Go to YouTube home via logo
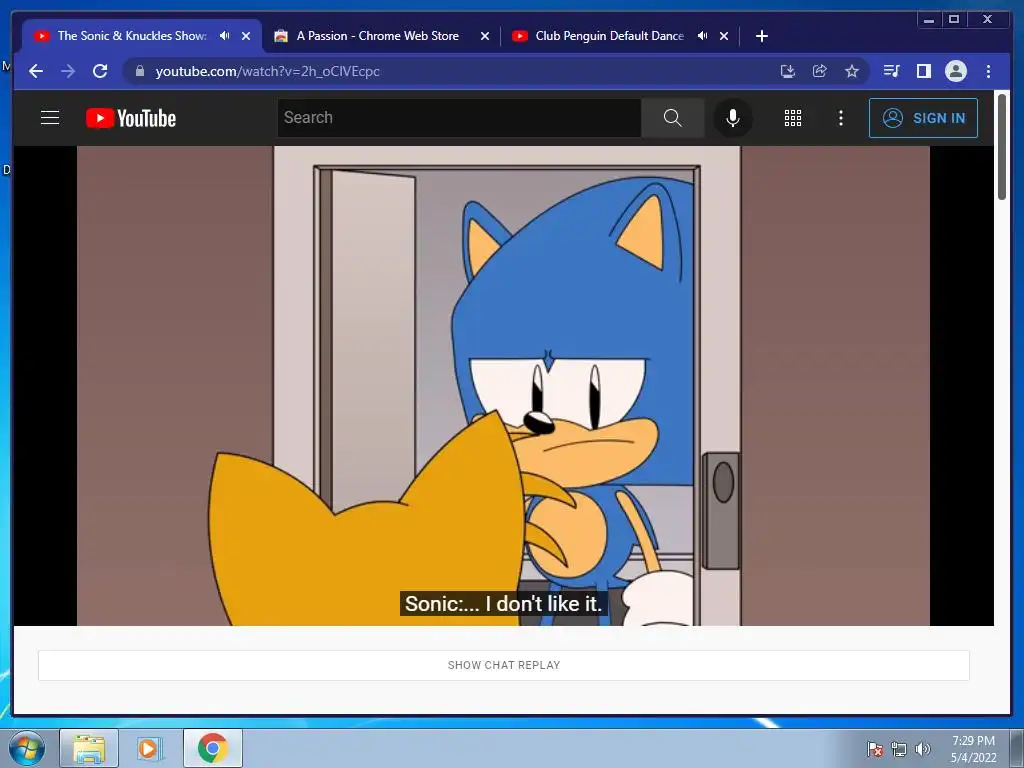The height and width of the screenshot is (768, 1024). (131, 118)
